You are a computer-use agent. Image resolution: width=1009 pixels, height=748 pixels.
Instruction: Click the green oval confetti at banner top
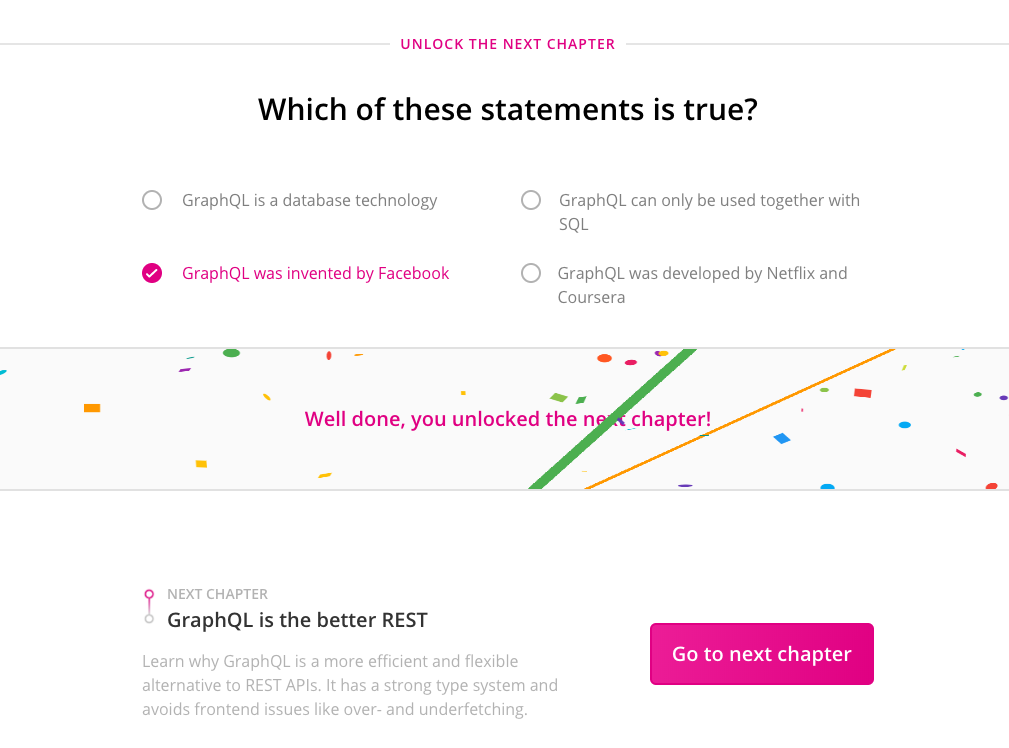tap(231, 353)
